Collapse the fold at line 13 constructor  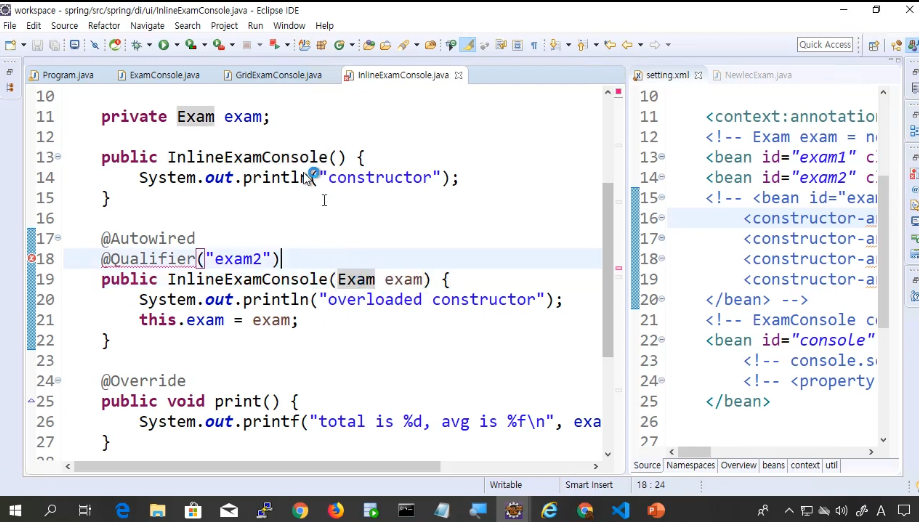tap(58, 156)
